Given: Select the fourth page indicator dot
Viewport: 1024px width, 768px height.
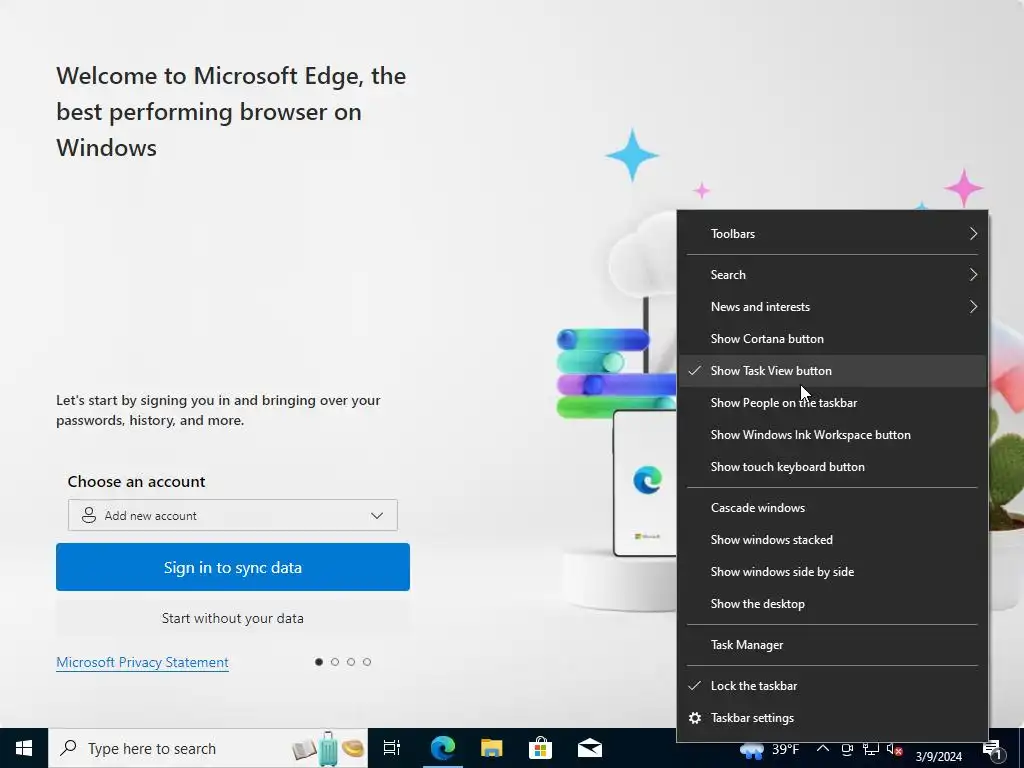Looking at the screenshot, I should (367, 662).
